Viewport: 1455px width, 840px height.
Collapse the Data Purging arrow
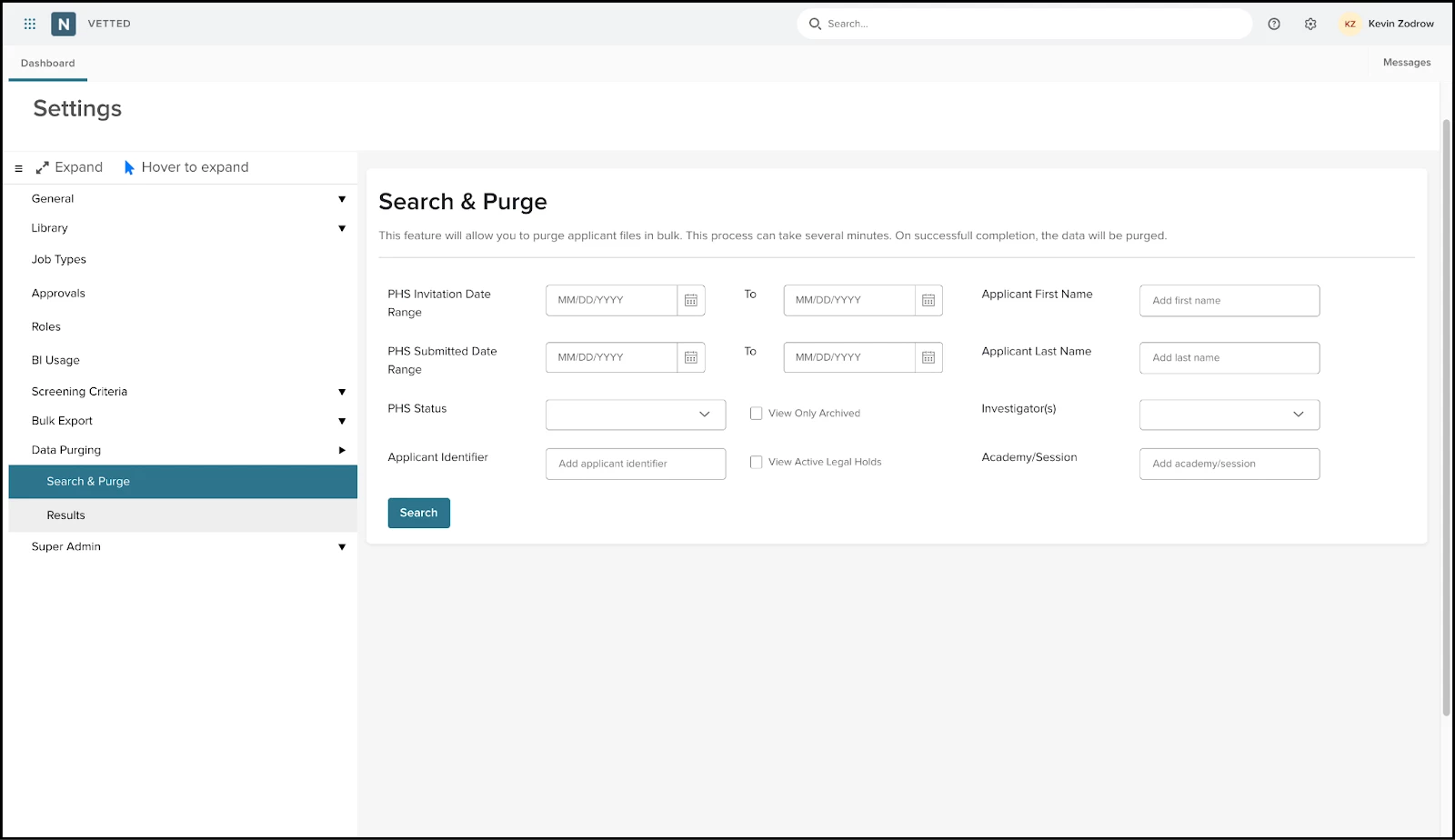tap(342, 450)
